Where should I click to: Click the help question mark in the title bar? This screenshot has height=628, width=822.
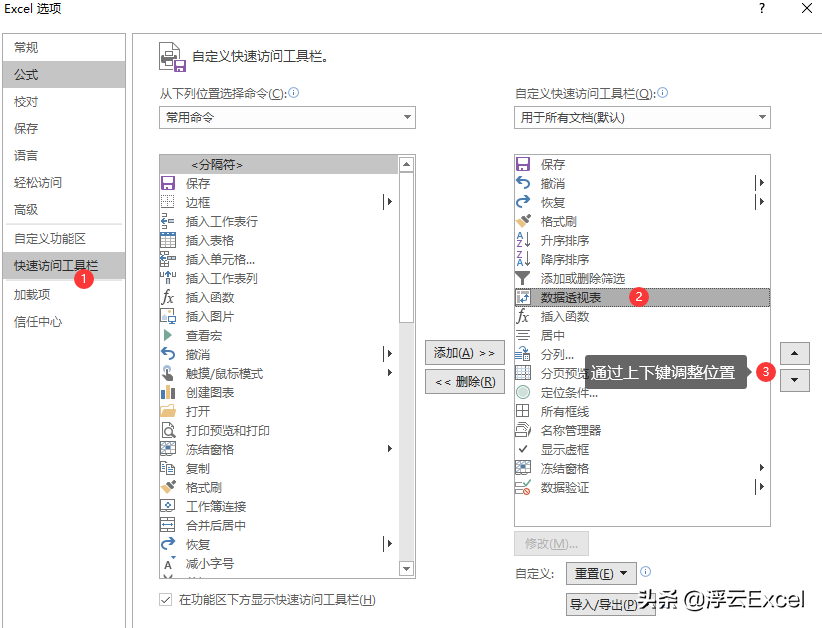pos(762,8)
